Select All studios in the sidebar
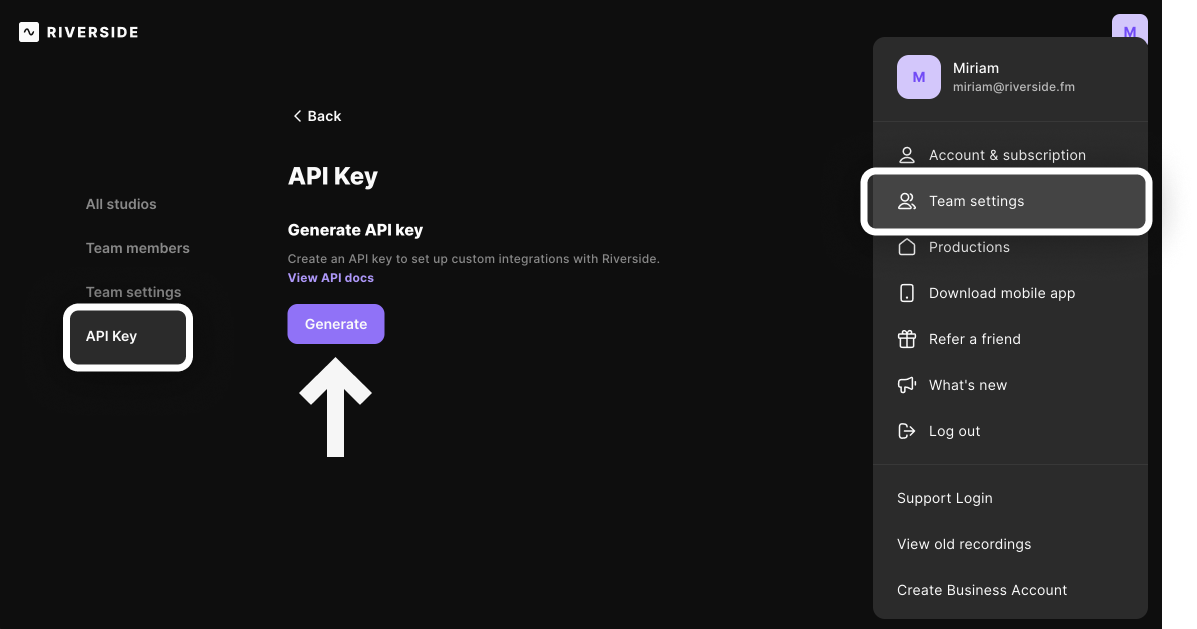The height and width of the screenshot is (629, 1197). pyautogui.click(x=121, y=204)
